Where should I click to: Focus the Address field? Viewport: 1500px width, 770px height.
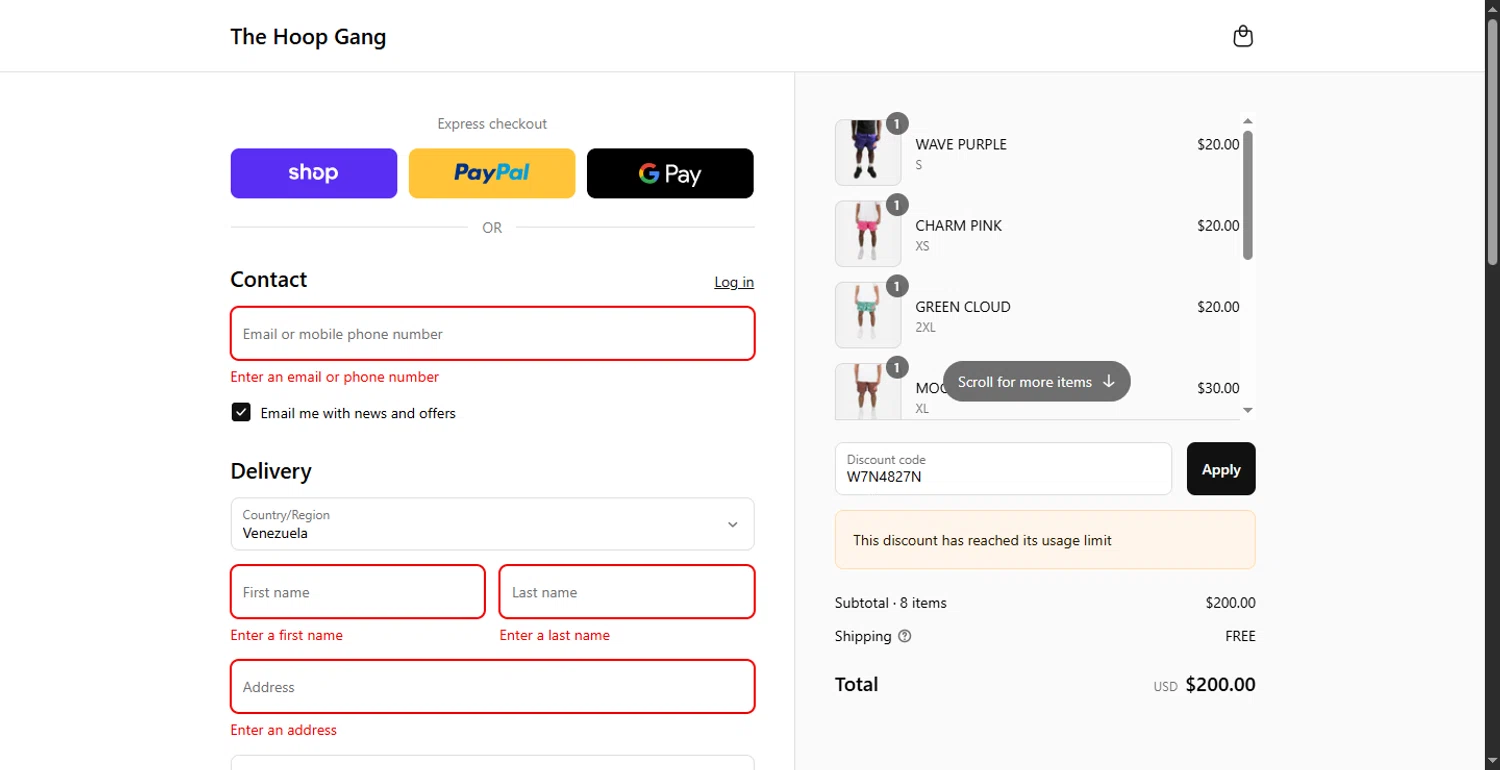click(492, 687)
